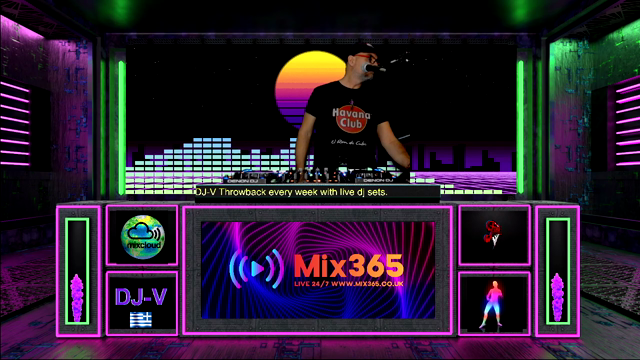Click the rainbow dancing figure panel

tap(494, 304)
